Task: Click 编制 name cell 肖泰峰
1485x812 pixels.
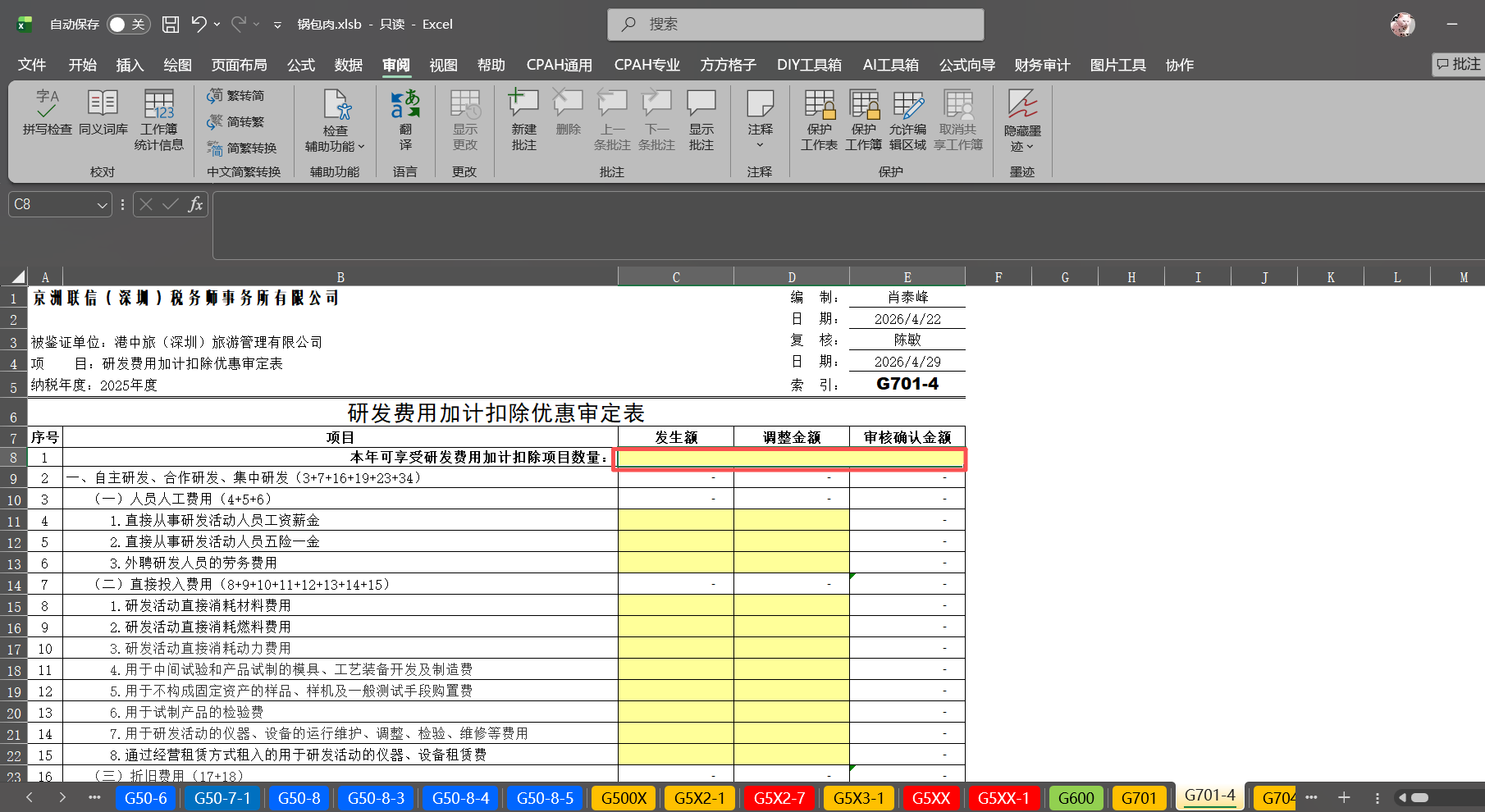Action: click(907, 297)
